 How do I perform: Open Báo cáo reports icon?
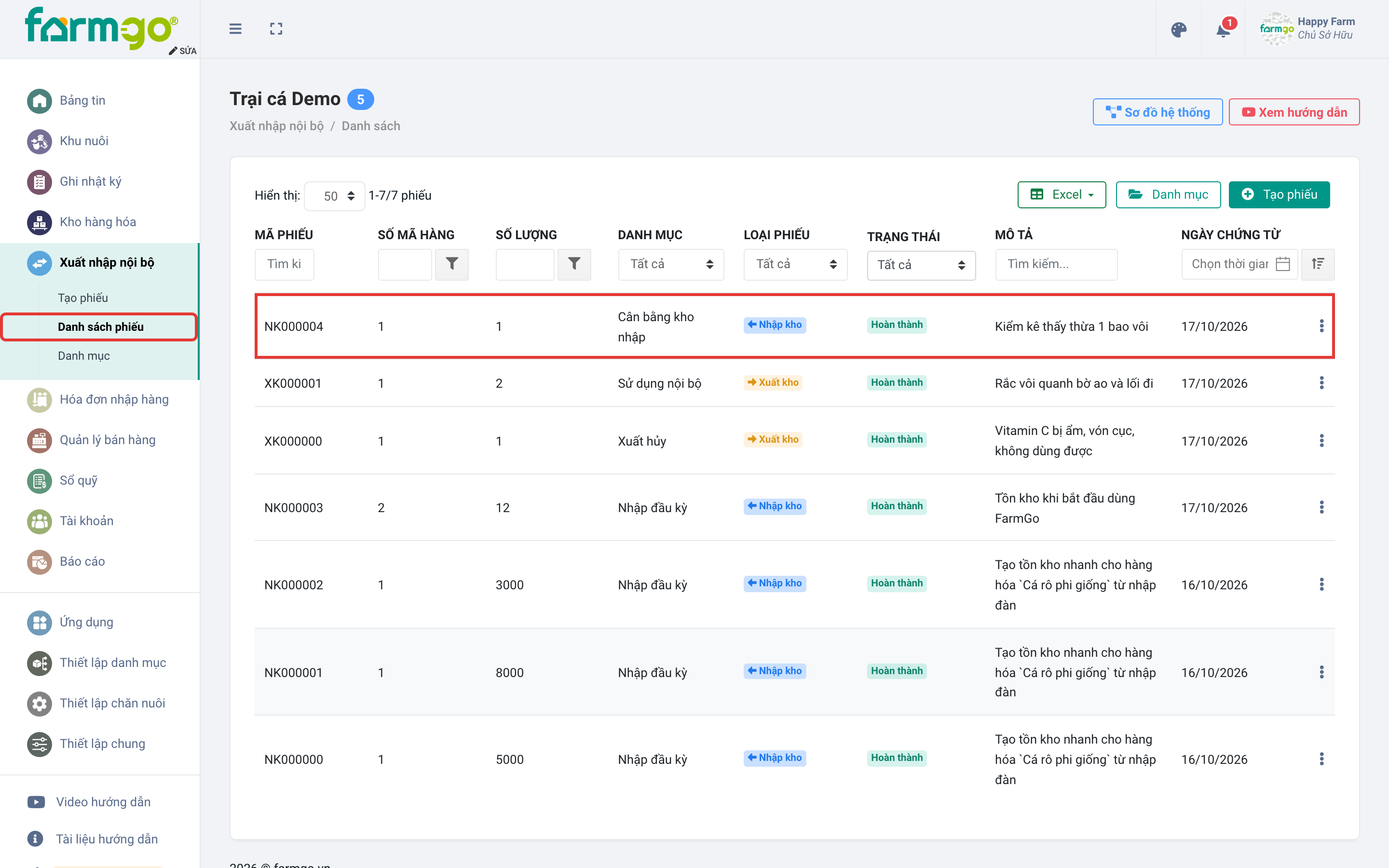tap(40, 561)
